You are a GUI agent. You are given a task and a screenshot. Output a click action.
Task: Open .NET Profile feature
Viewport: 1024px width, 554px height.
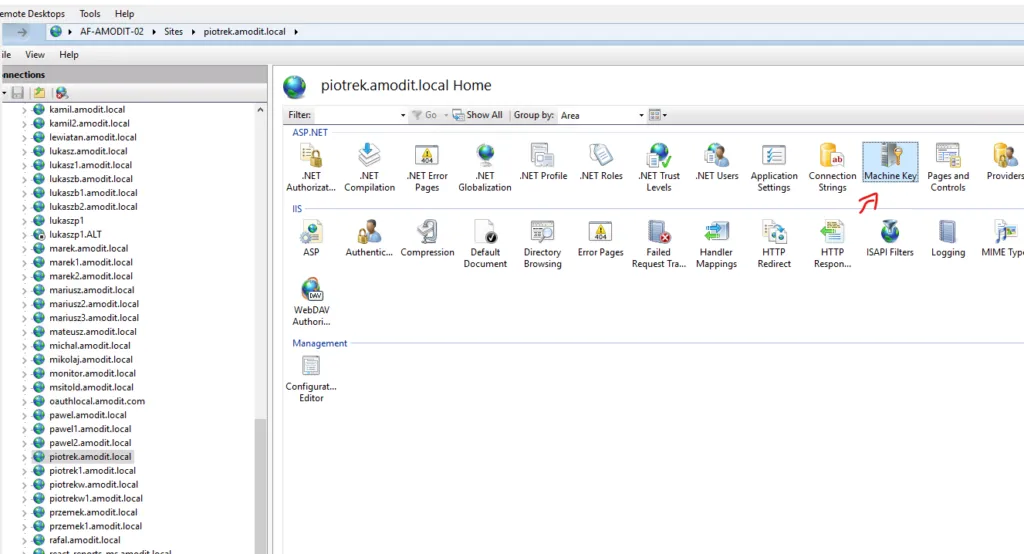tap(543, 162)
